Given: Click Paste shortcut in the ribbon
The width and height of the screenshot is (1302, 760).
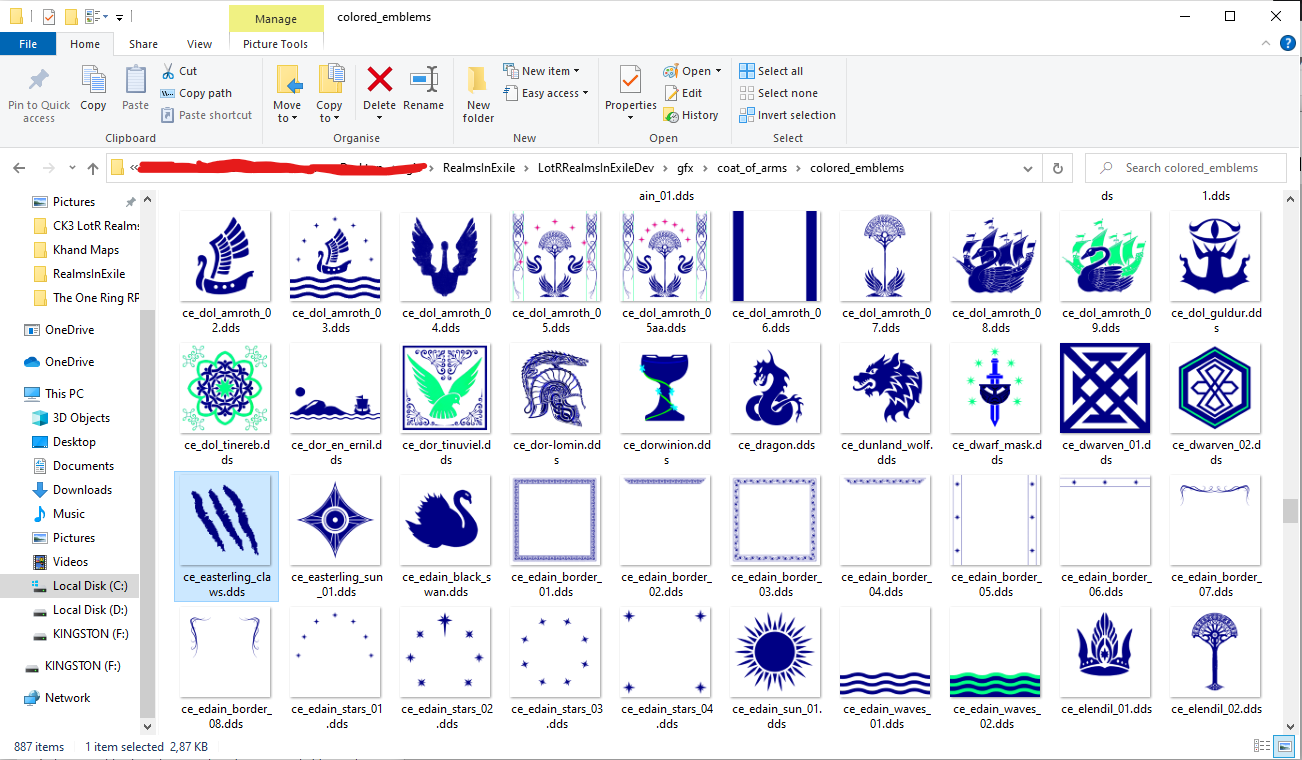Looking at the screenshot, I should click(207, 115).
